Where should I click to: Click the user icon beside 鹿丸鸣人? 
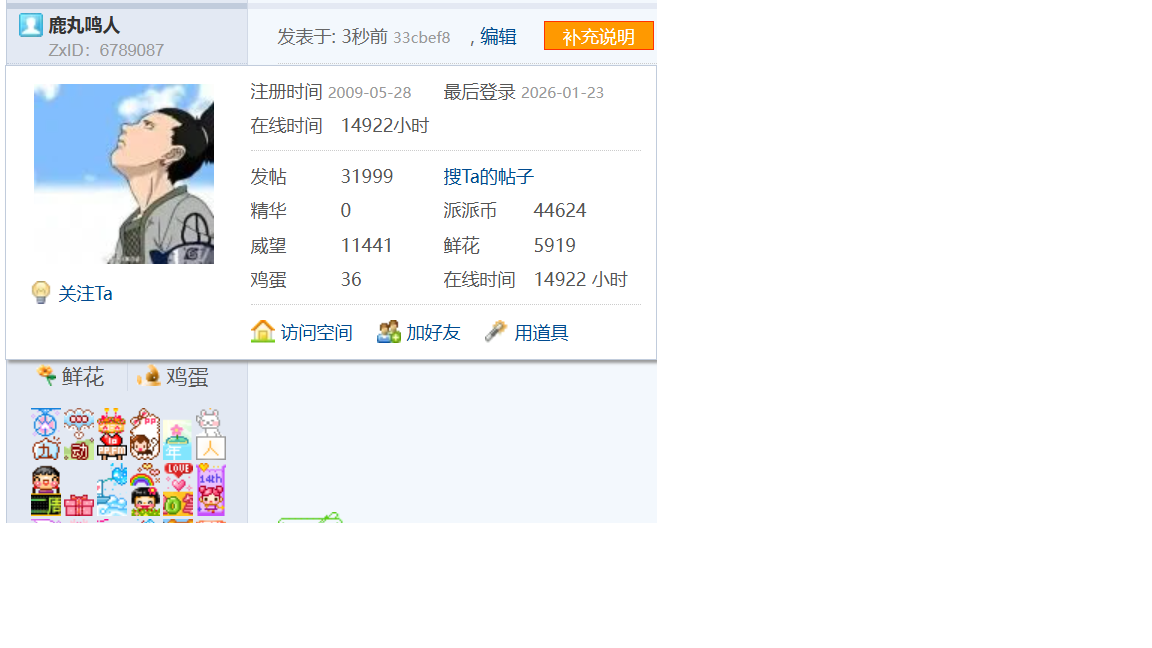31,25
